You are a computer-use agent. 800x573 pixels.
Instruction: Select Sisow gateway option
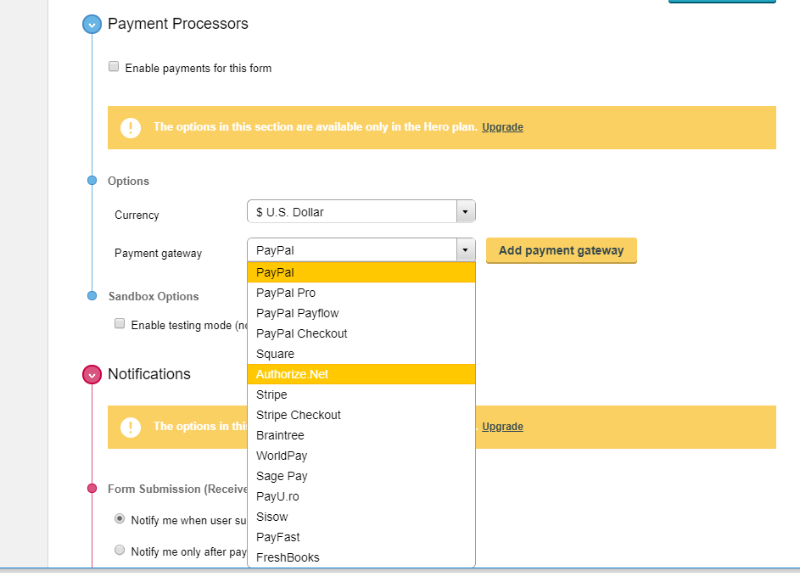(361, 517)
